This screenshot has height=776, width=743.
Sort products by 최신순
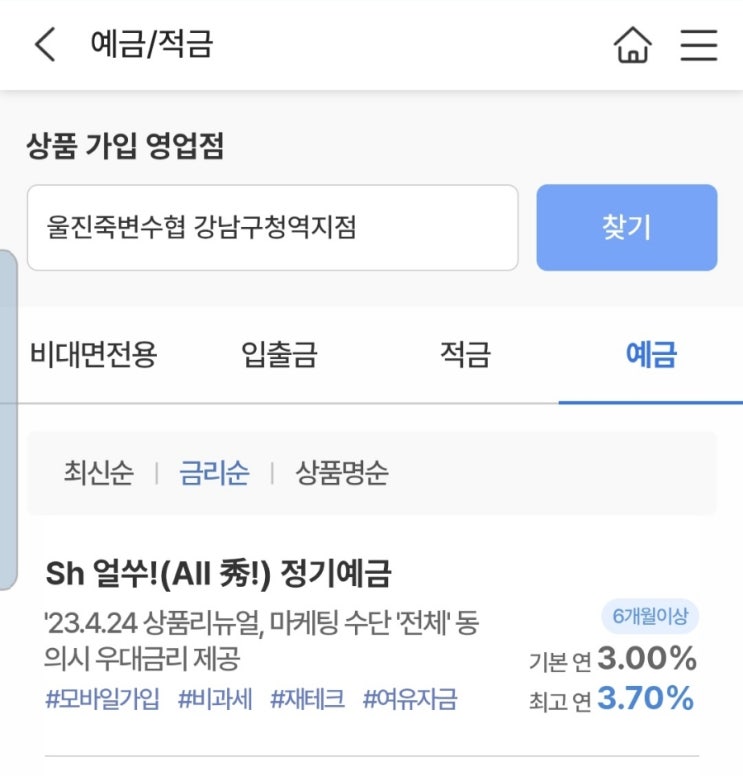(98, 473)
